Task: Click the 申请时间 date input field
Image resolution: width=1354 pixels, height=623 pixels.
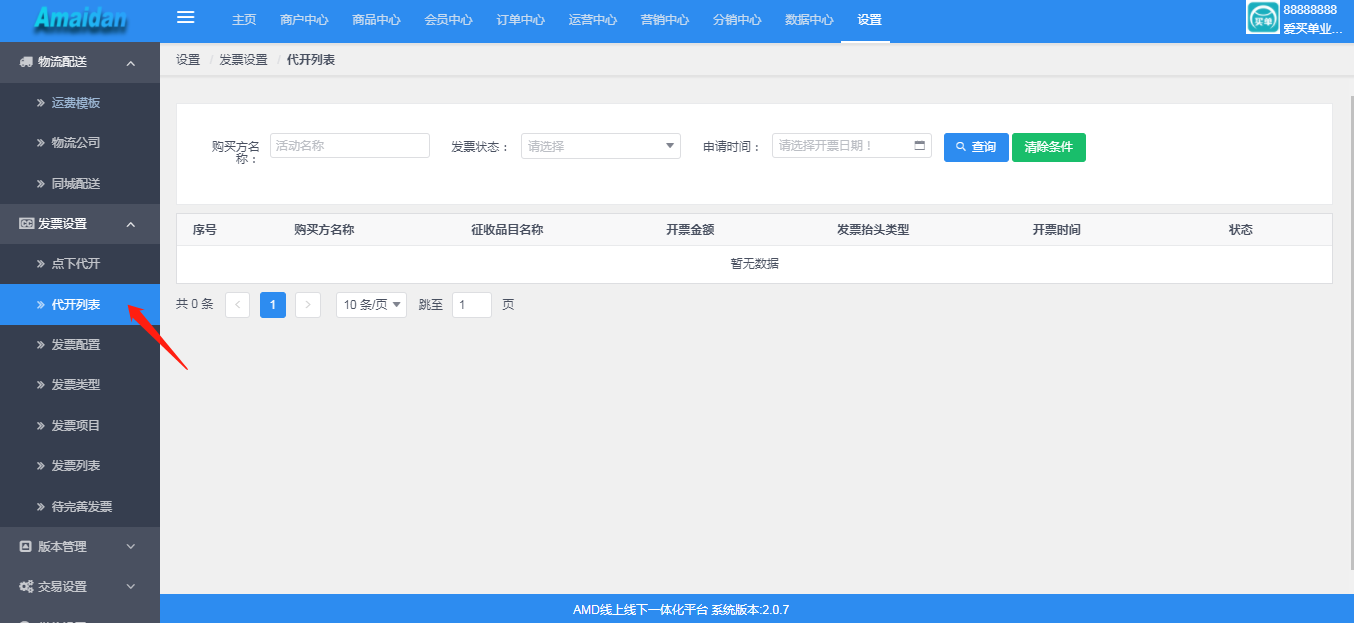Action: click(852, 146)
